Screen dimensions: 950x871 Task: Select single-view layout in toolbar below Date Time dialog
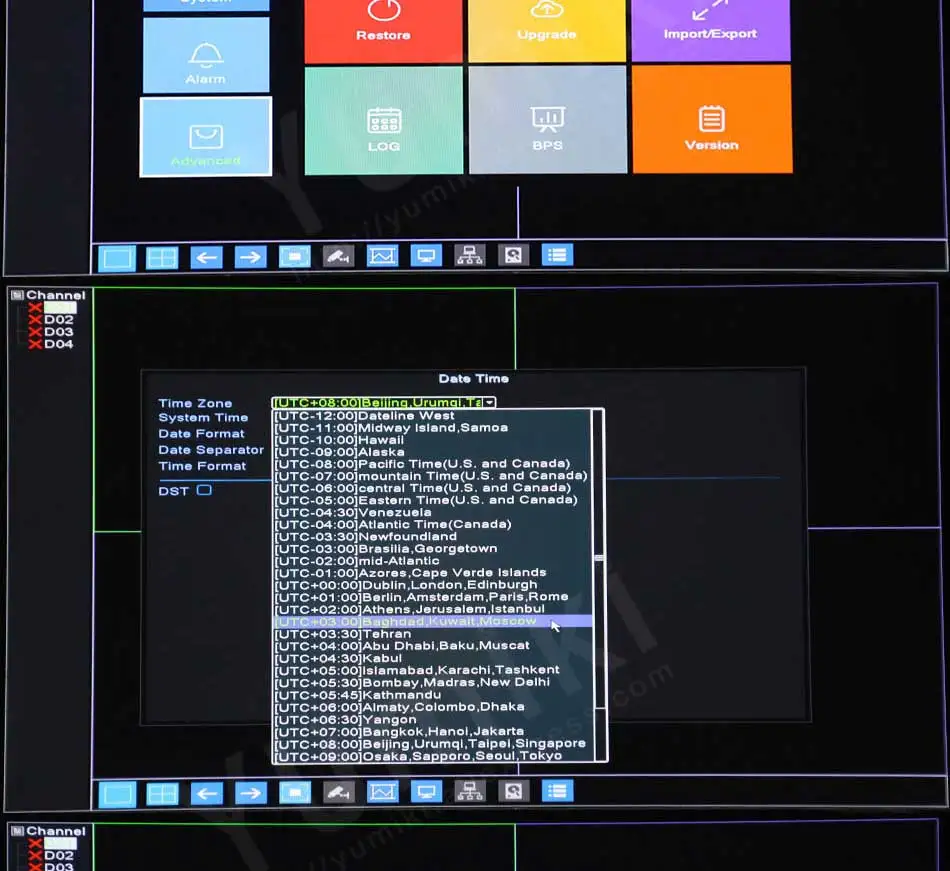(118, 795)
